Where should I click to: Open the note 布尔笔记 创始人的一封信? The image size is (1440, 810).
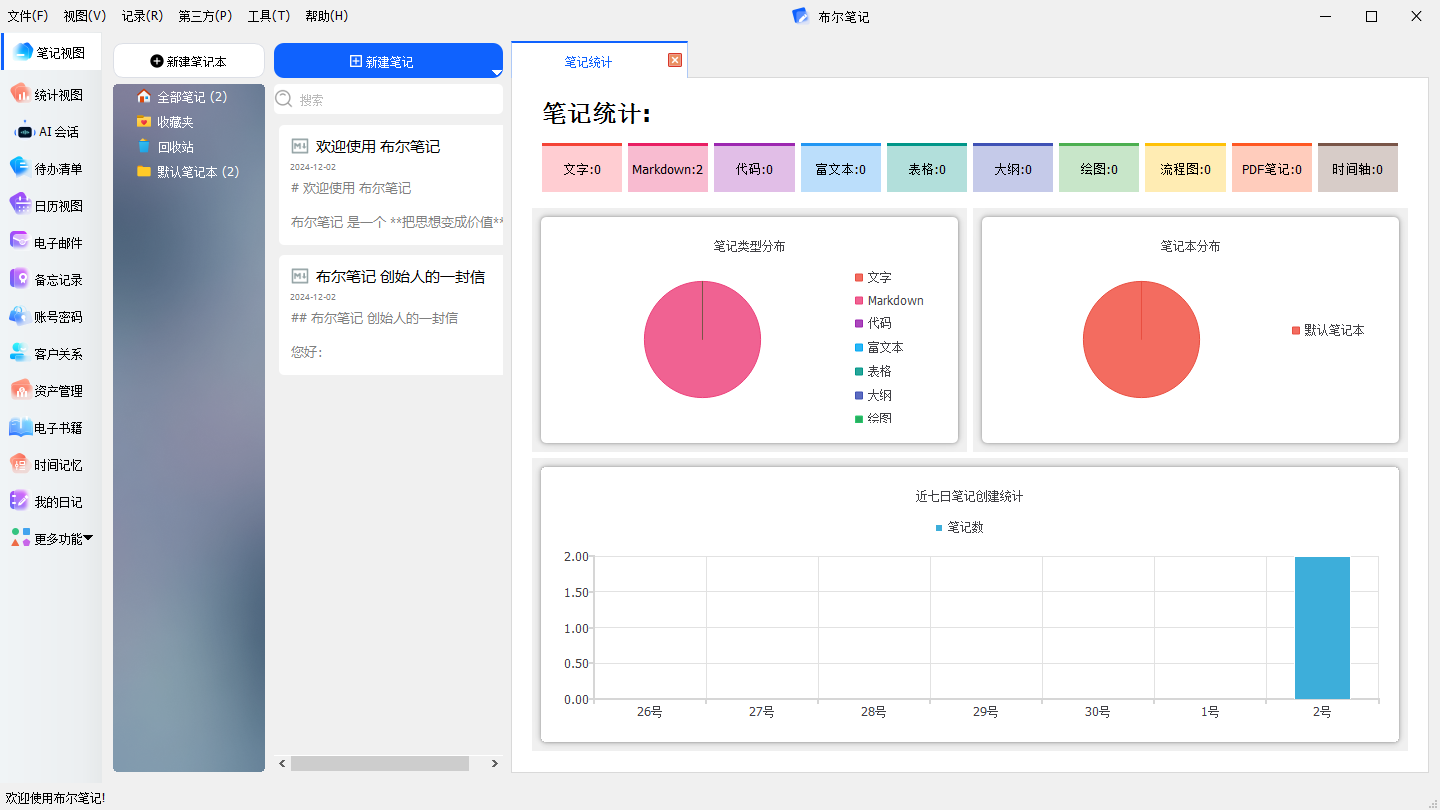click(x=391, y=315)
